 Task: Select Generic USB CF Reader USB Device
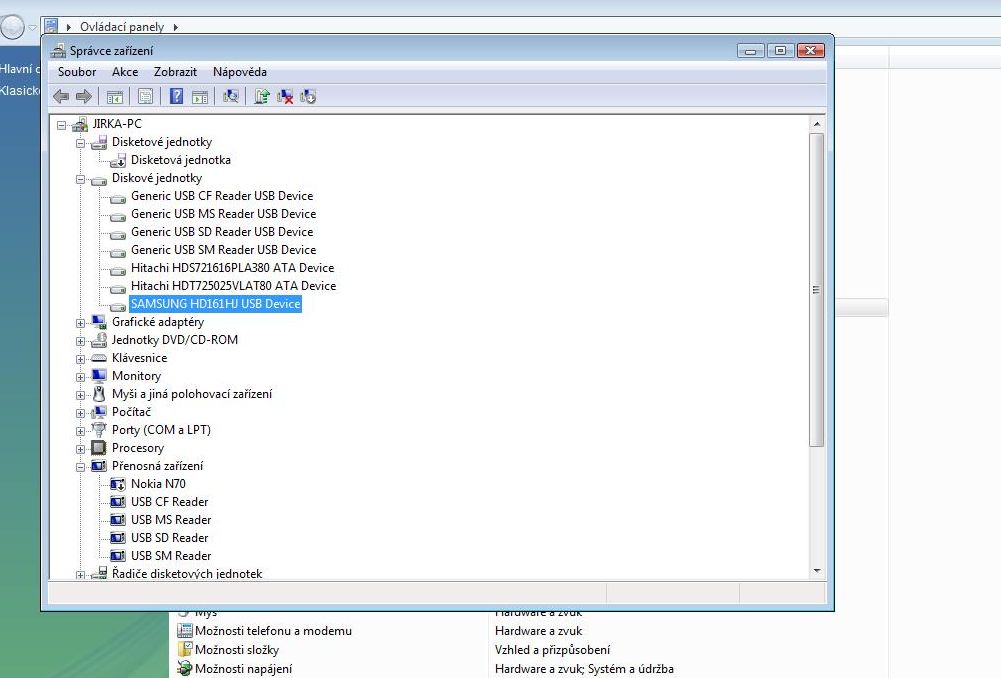(222, 196)
